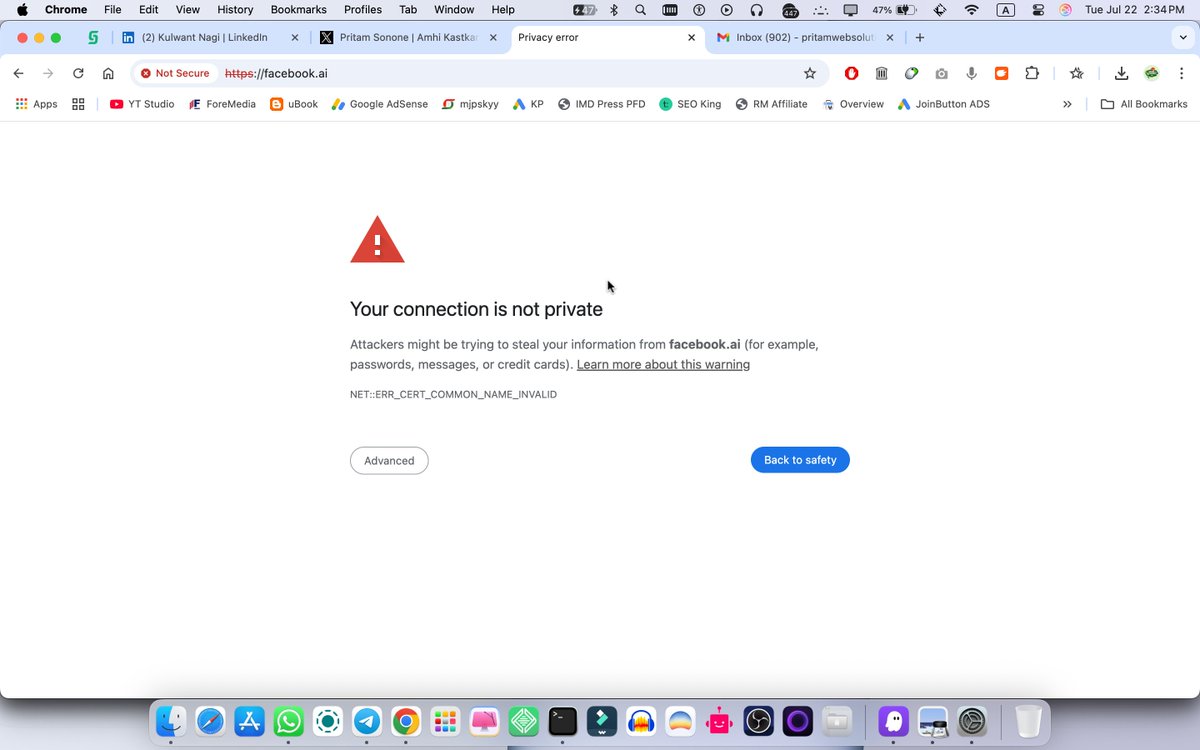Click the trash can extension icon
Screen dimensions: 1200x750
click(882, 73)
